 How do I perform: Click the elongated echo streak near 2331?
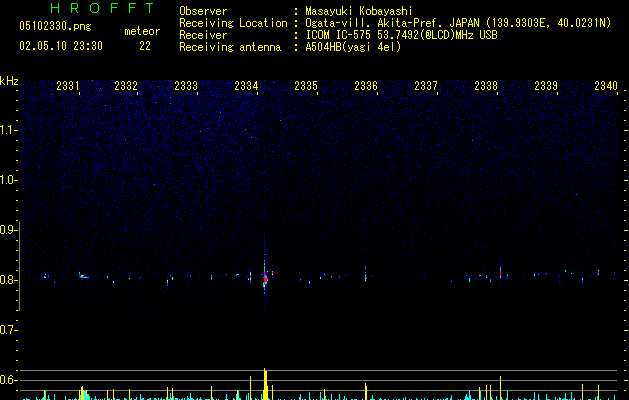pyautogui.click(x=83, y=276)
